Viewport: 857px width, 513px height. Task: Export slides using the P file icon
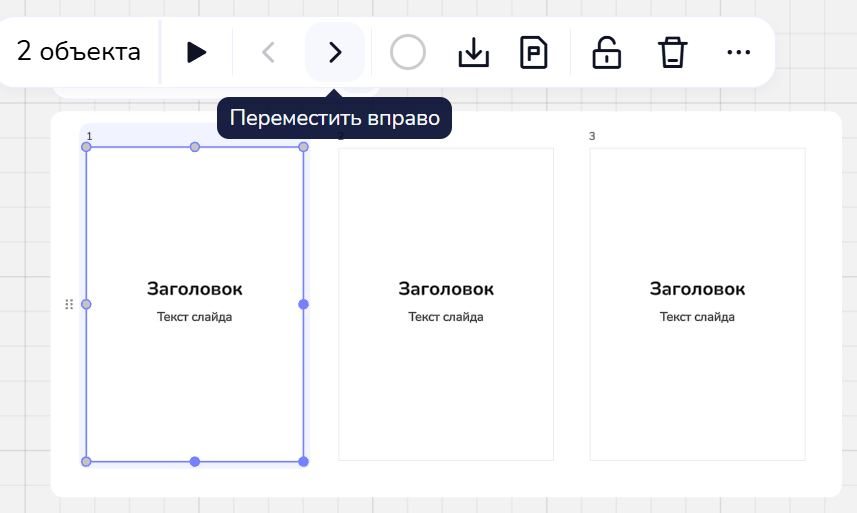point(533,52)
